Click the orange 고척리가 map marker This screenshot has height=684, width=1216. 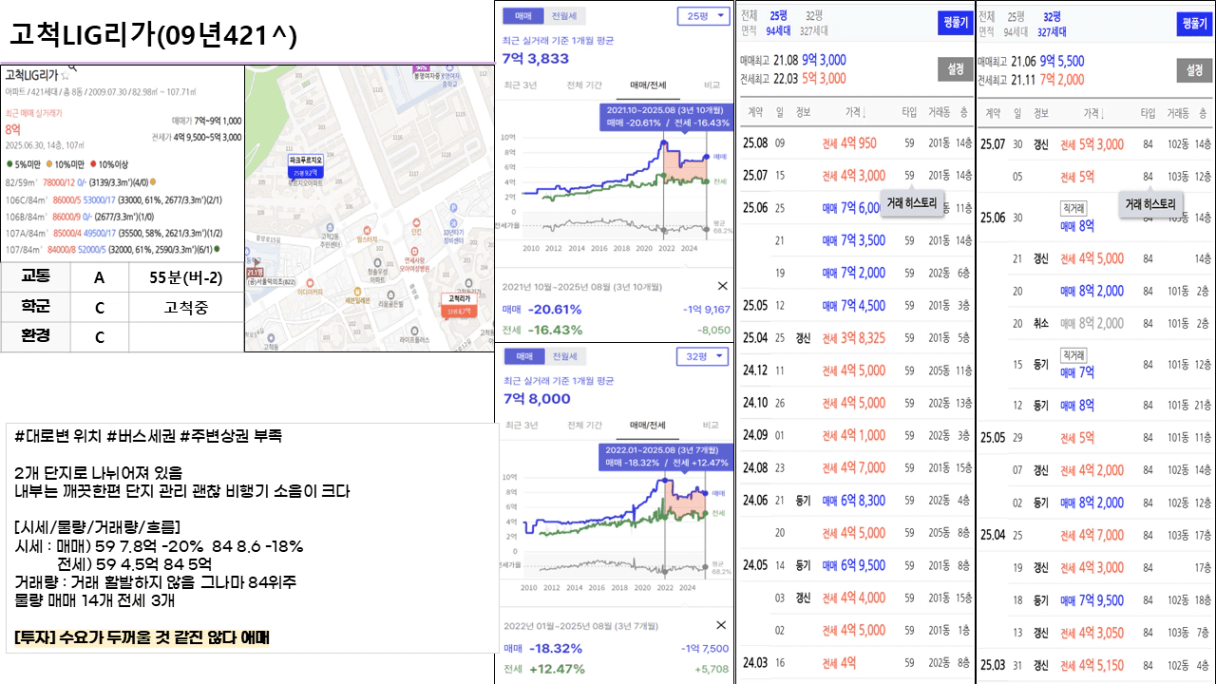pyautogui.click(x=459, y=304)
